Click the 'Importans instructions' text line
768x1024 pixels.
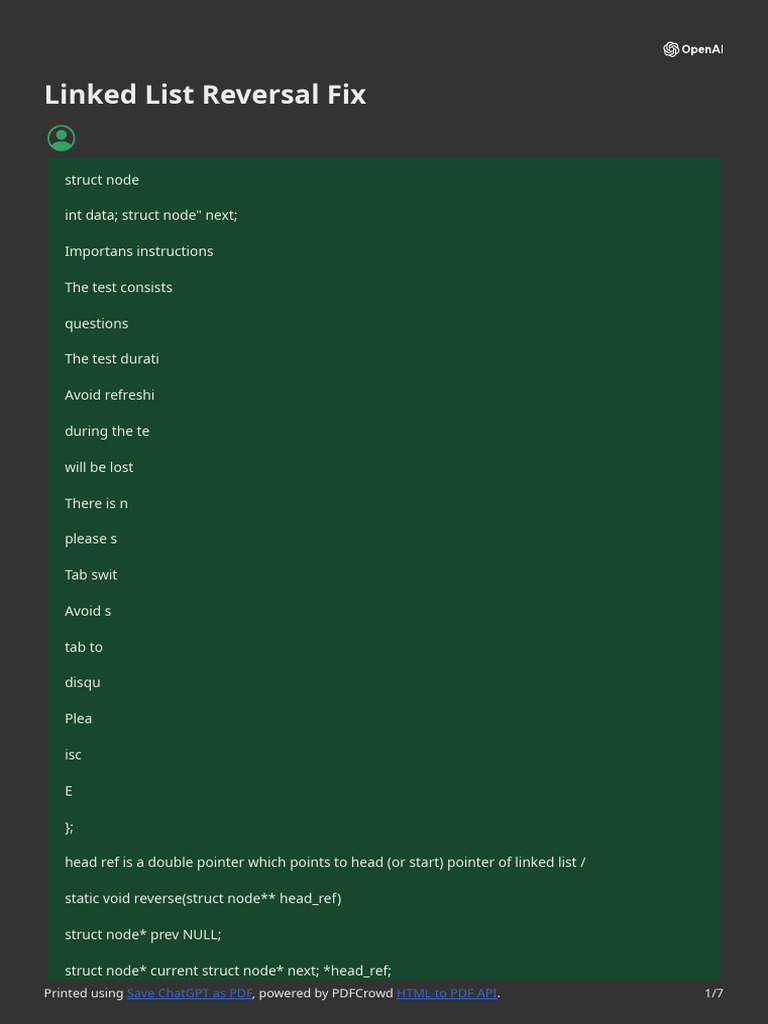[139, 251]
